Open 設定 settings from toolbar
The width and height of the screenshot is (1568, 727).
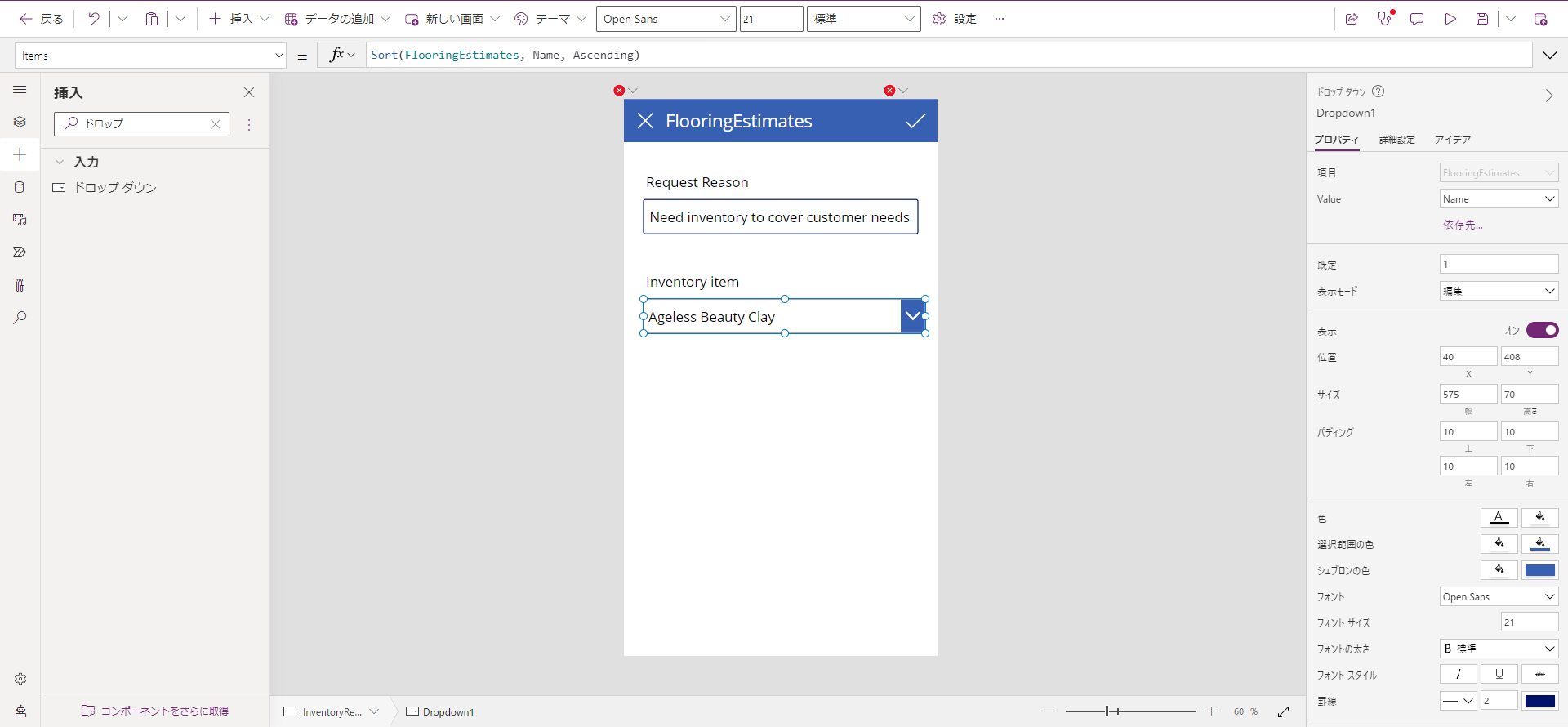pos(955,19)
